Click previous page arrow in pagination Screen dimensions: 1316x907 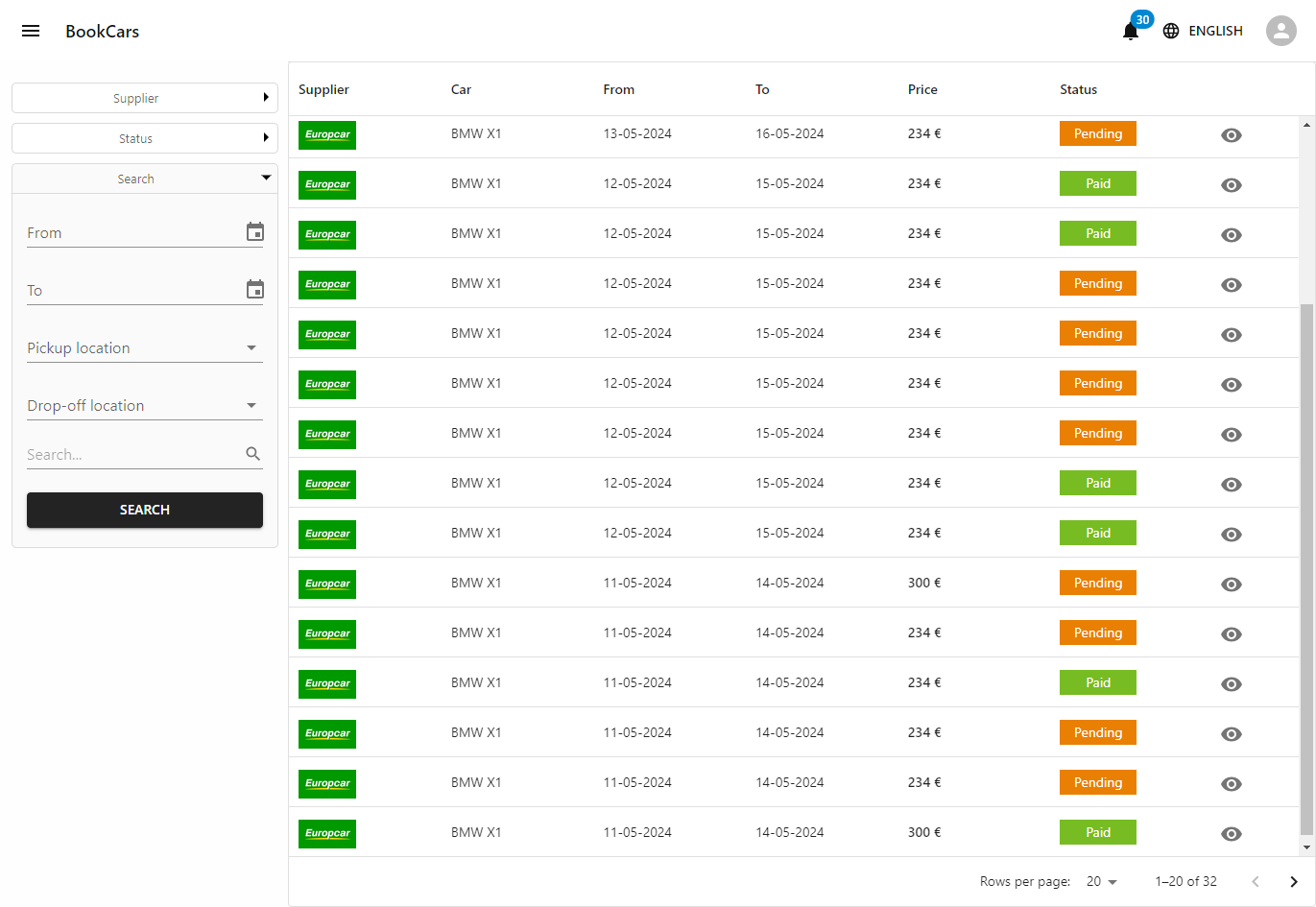point(1255,881)
